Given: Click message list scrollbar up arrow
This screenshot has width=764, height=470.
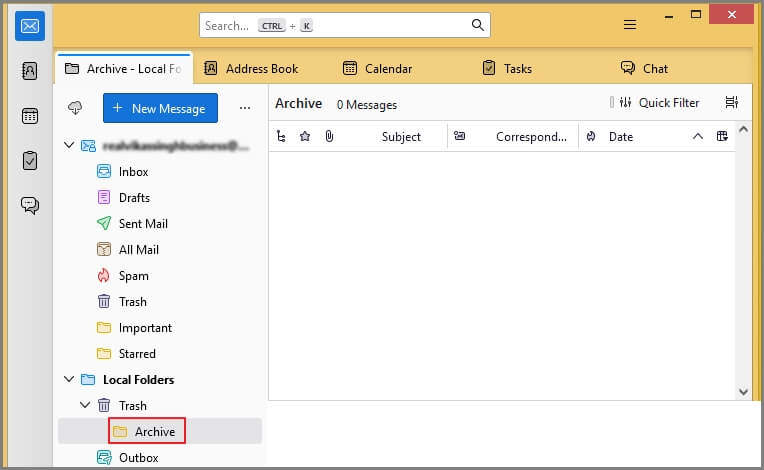Looking at the screenshot, I should click(743, 130).
